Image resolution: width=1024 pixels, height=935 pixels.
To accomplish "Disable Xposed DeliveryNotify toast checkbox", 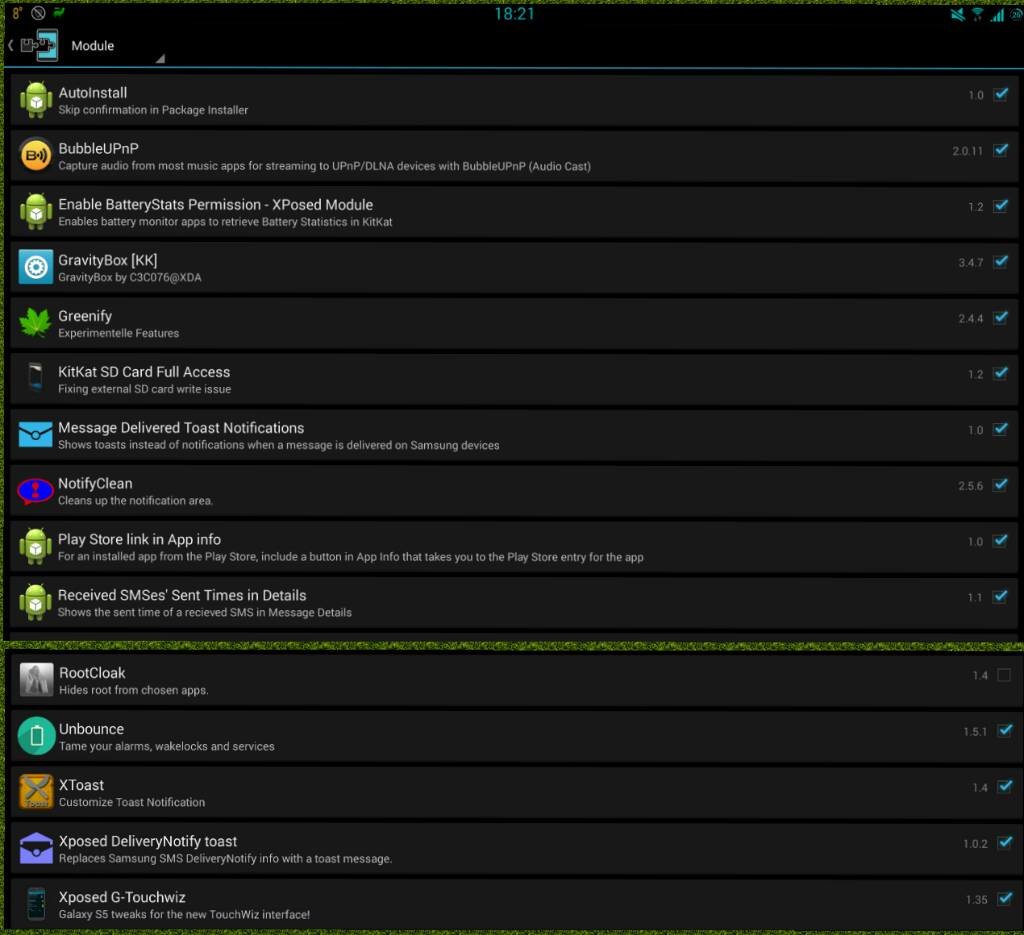I will tap(1004, 843).
